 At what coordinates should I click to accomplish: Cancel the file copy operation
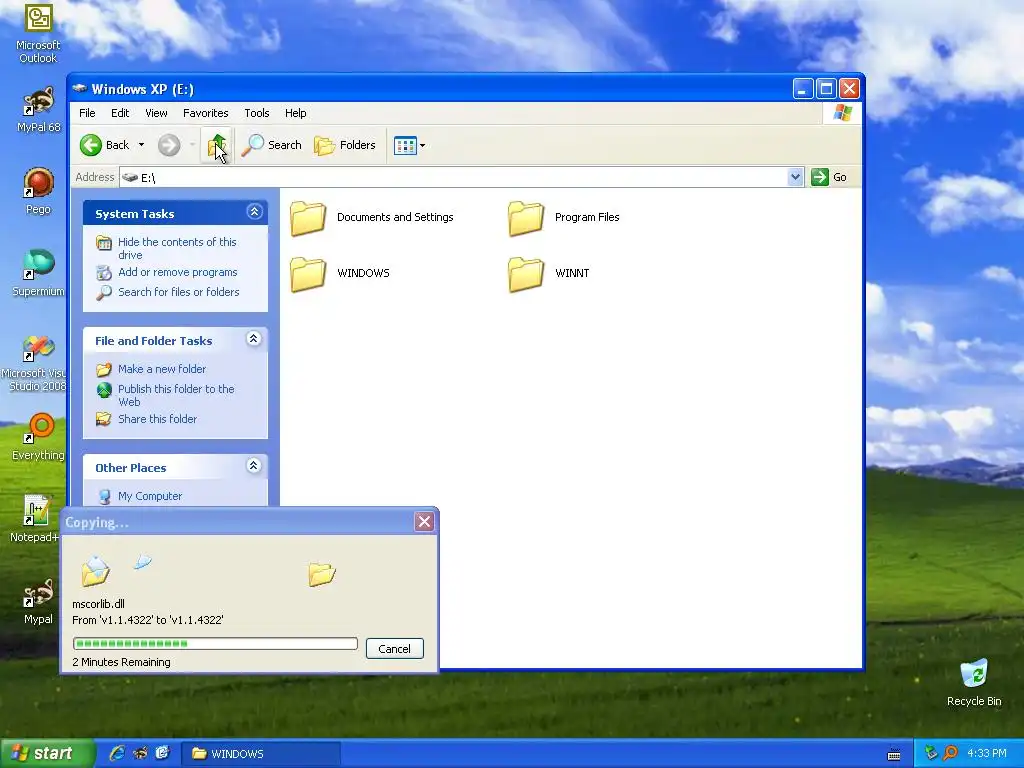pos(394,648)
